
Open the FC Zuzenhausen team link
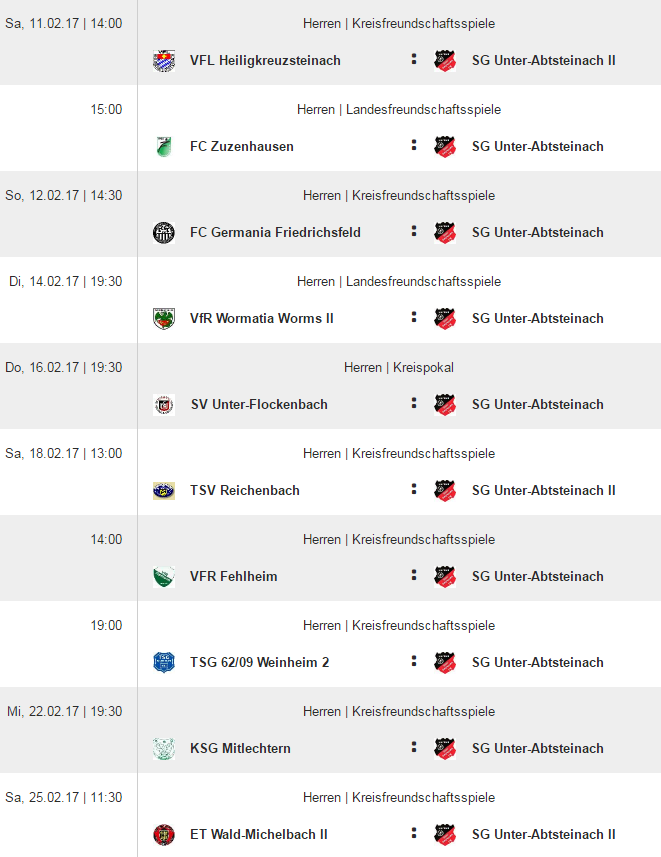pyautogui.click(x=242, y=146)
